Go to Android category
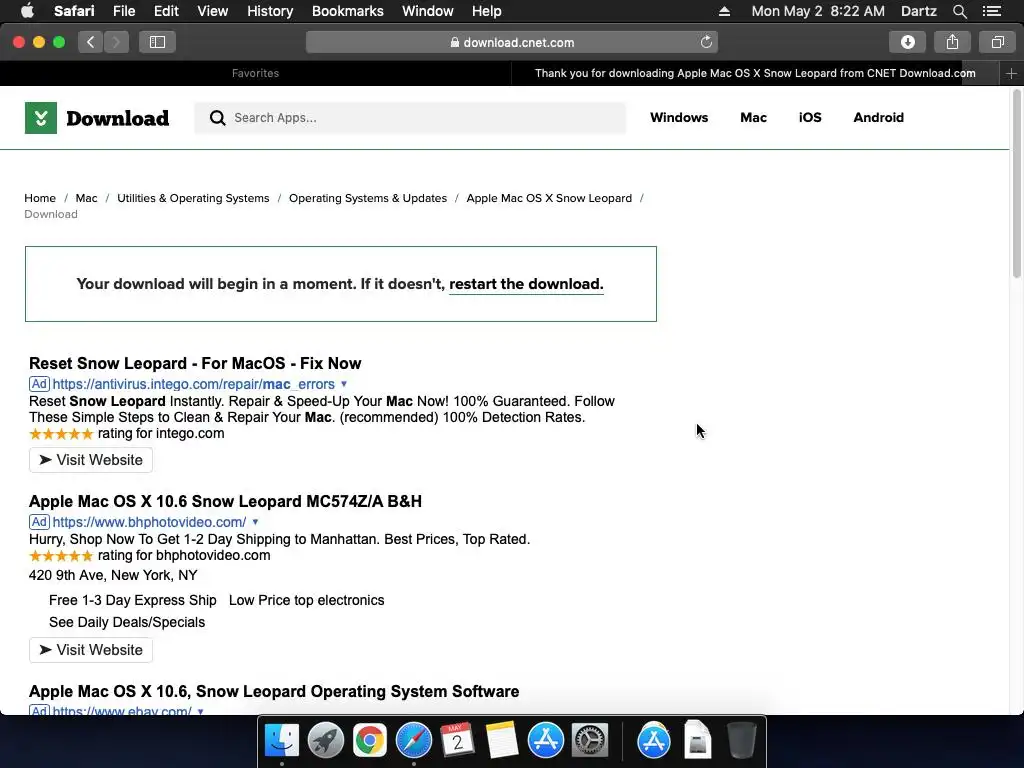The height and width of the screenshot is (768, 1024). point(878,118)
